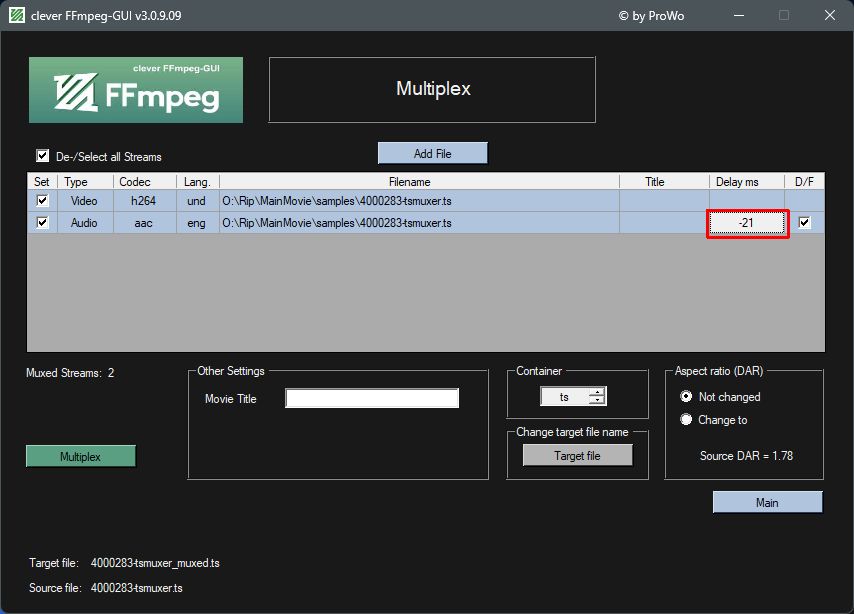Return to Main screen button
Screen dimensions: 854x614
(767, 502)
